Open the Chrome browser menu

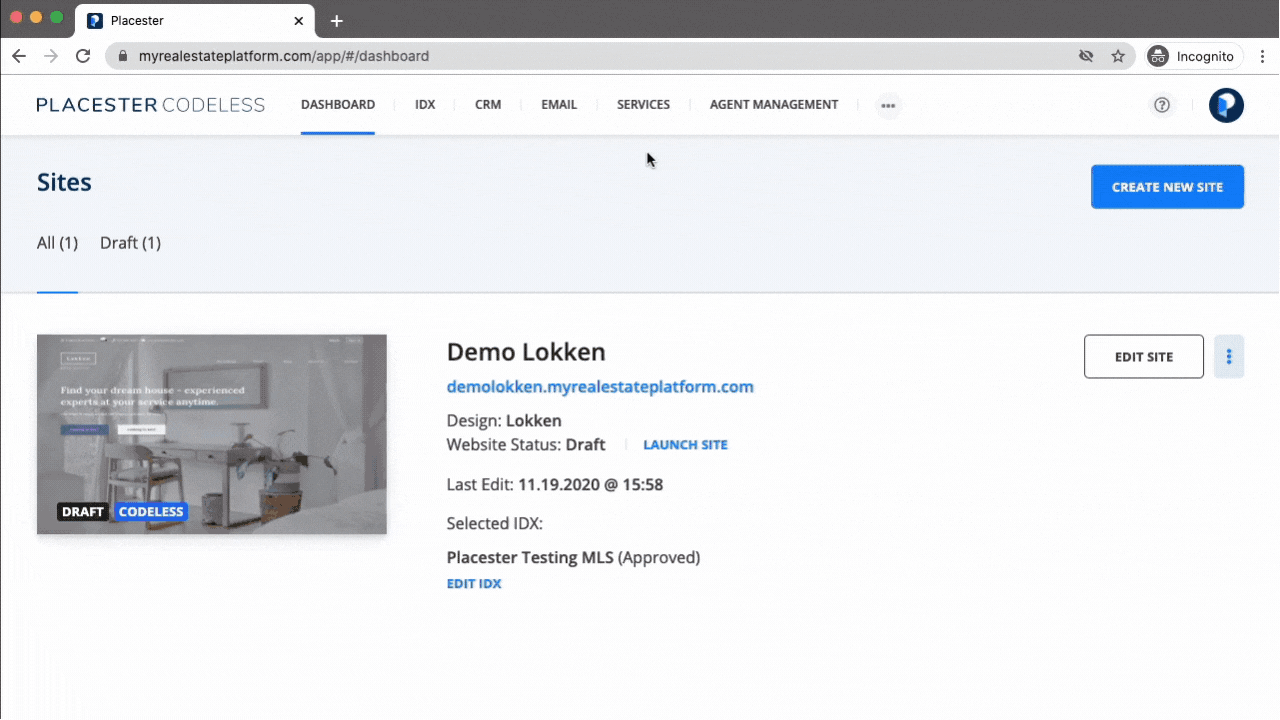1264,56
